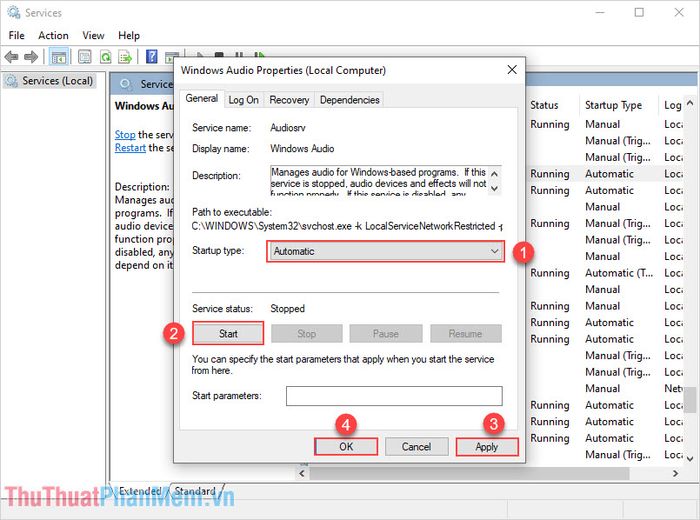The width and height of the screenshot is (700, 520).
Task: Click description box scroll down arrow
Action: (495, 188)
